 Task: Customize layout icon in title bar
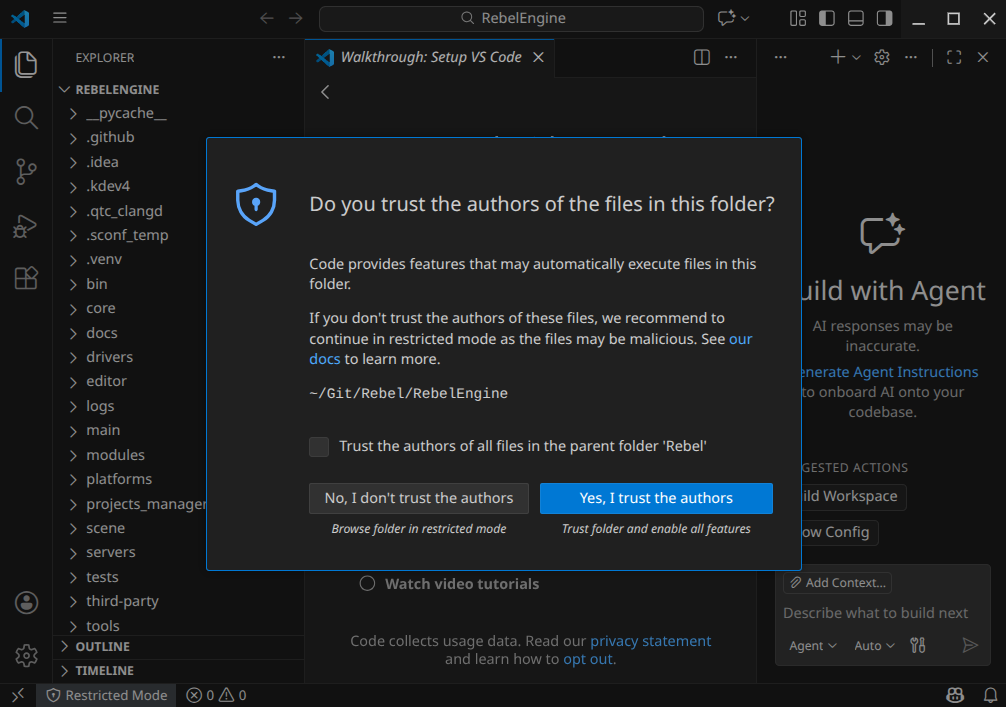coord(797,18)
